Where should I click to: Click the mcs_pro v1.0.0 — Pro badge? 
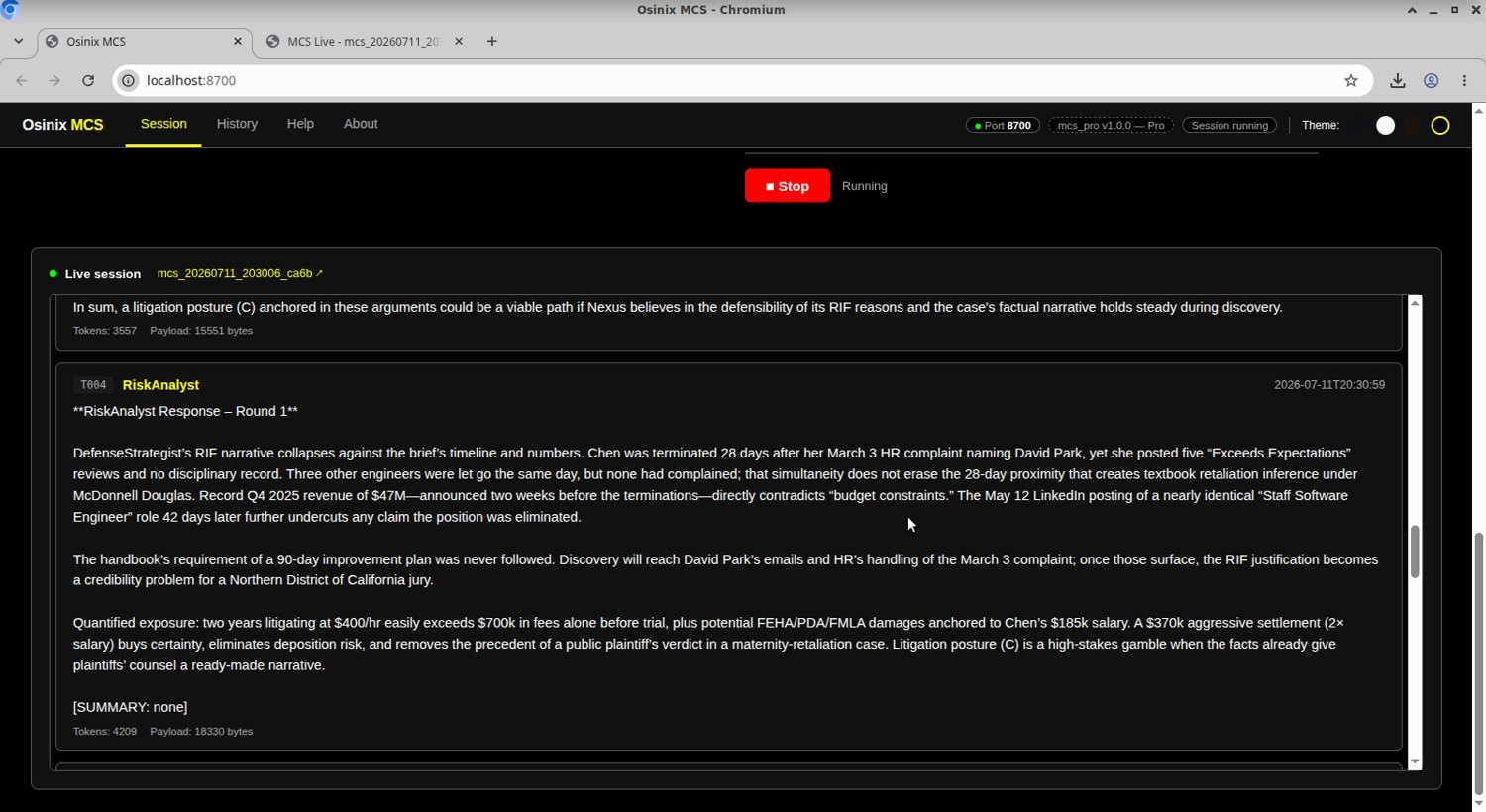(x=1111, y=125)
